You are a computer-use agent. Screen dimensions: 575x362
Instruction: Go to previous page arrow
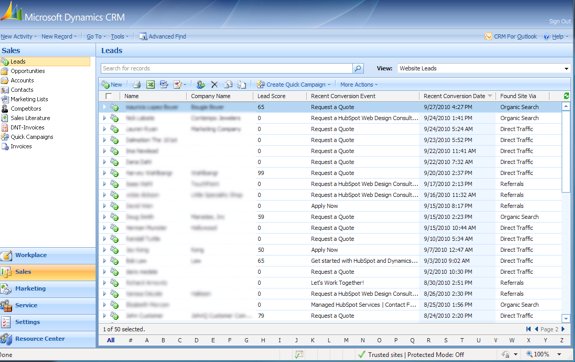(536, 329)
